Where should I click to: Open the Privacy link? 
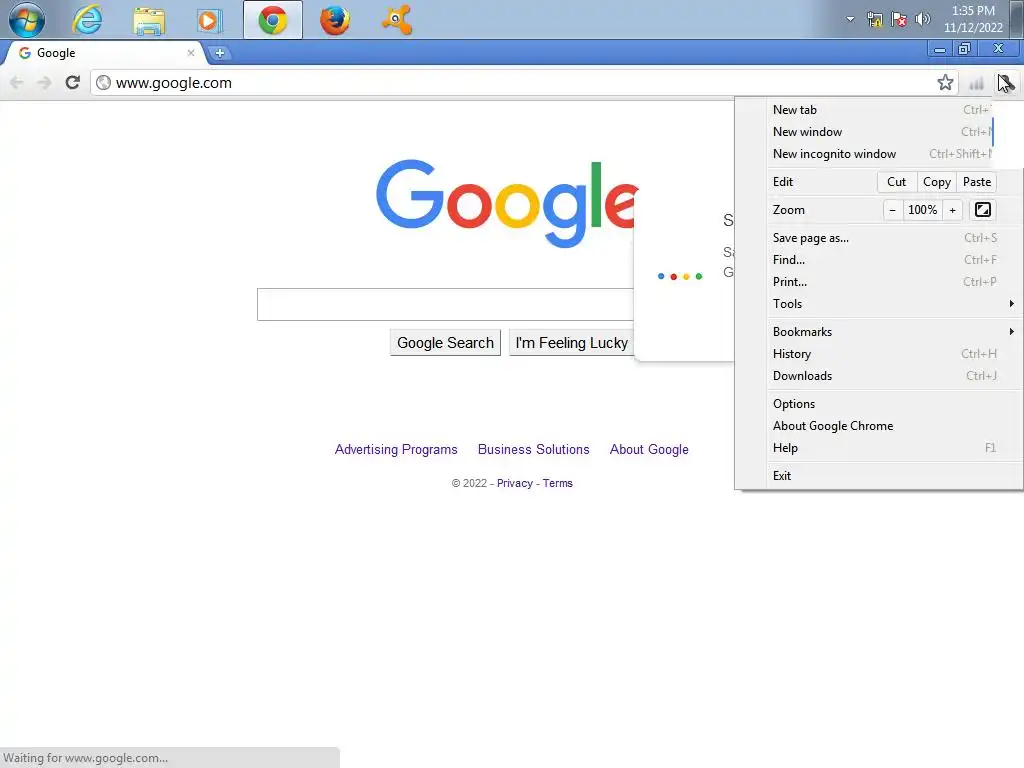(x=515, y=483)
